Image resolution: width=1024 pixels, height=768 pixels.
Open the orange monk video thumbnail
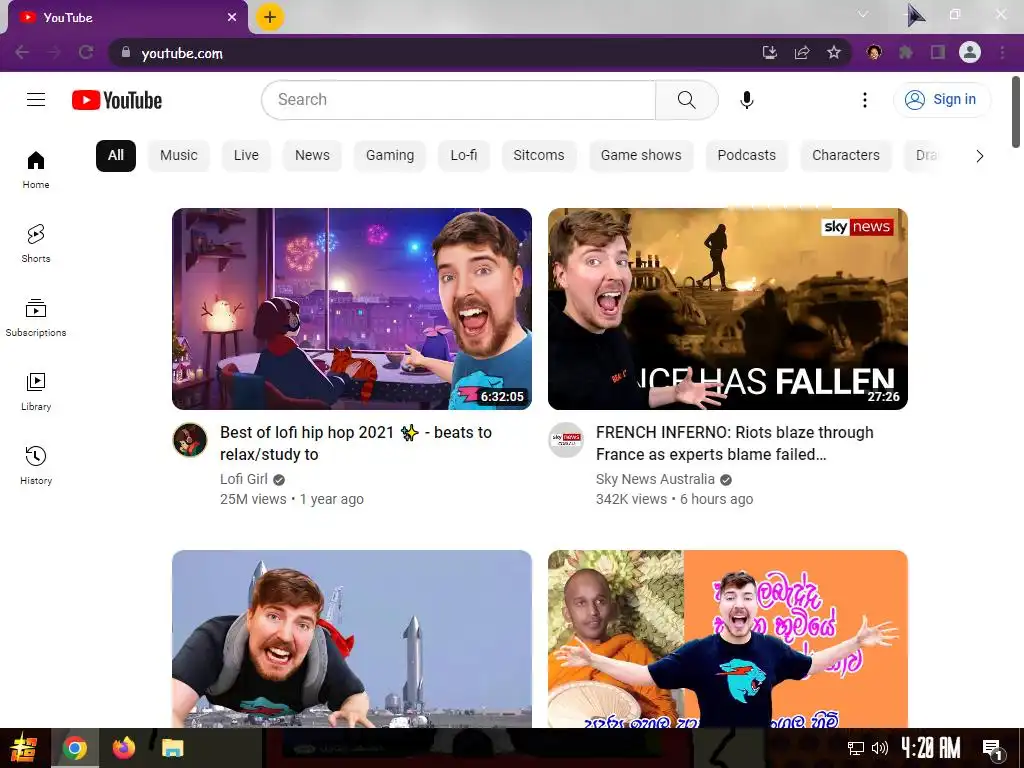(x=728, y=639)
